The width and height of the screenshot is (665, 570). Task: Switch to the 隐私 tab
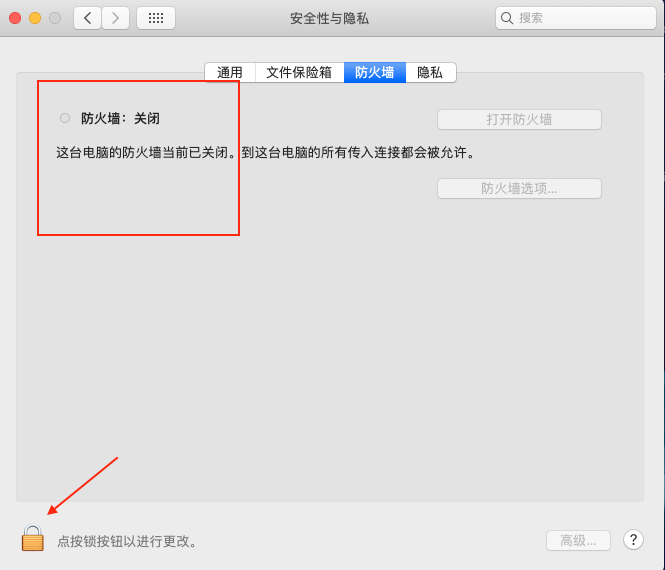pos(430,72)
